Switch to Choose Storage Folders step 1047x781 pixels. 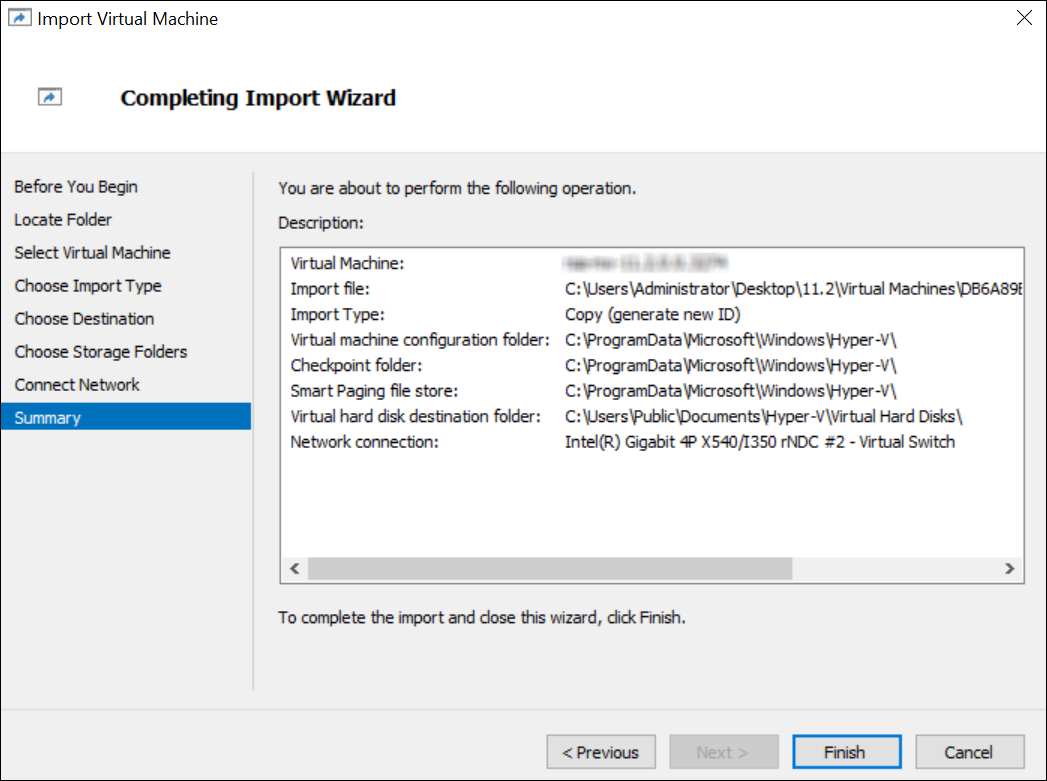pyautogui.click(x=101, y=352)
